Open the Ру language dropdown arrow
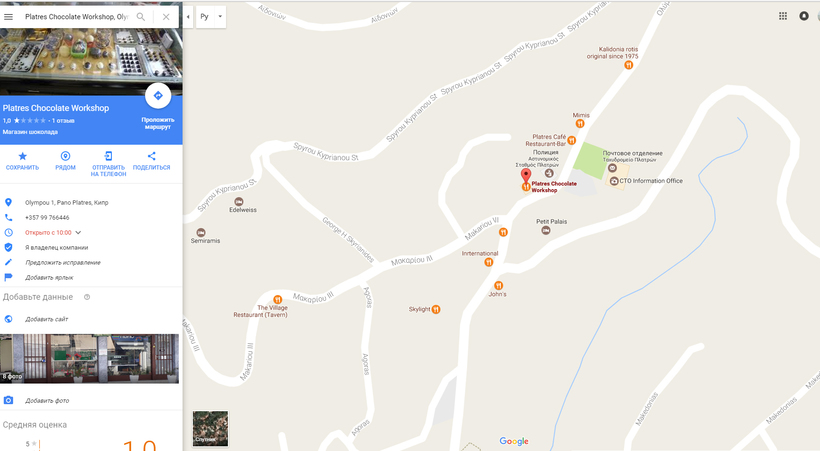The image size is (820, 451). [220, 17]
